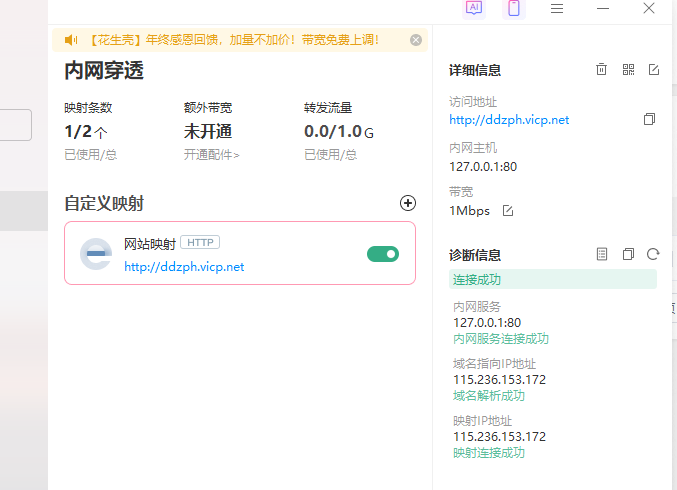The image size is (677, 490).
Task: Dismiss the 花生壳 promotion banner
Action: click(416, 40)
